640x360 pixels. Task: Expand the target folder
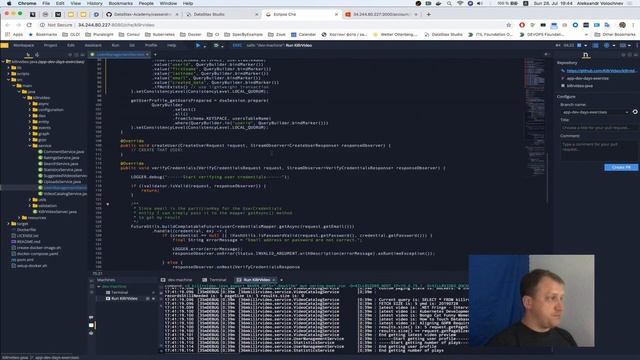tap(9, 224)
